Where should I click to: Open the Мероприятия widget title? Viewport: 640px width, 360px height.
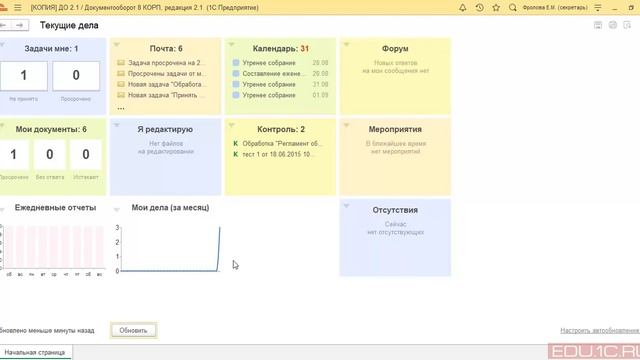[395, 129]
